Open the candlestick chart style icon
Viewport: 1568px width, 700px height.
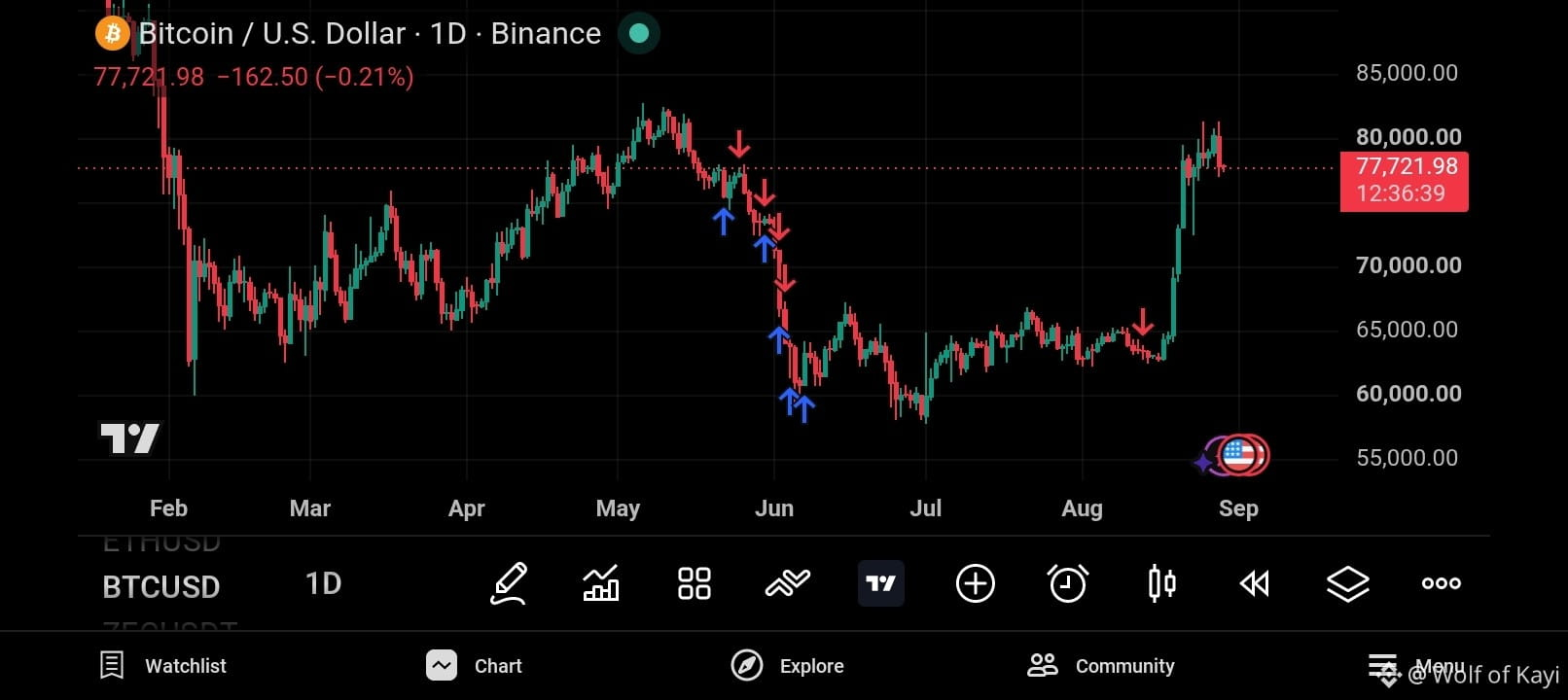pos(1161,583)
